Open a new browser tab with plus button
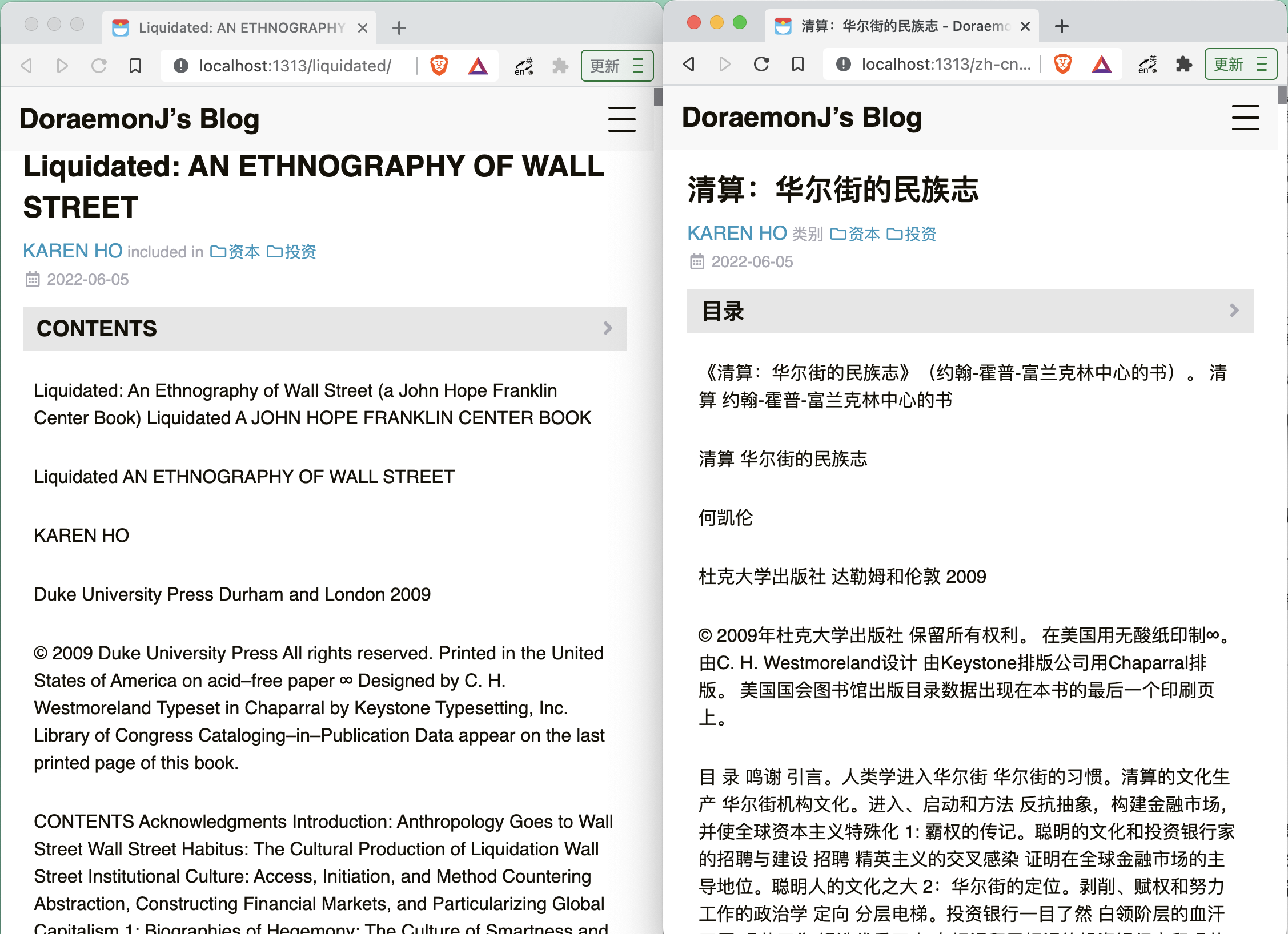This screenshot has height=934, width=1288. click(x=399, y=27)
